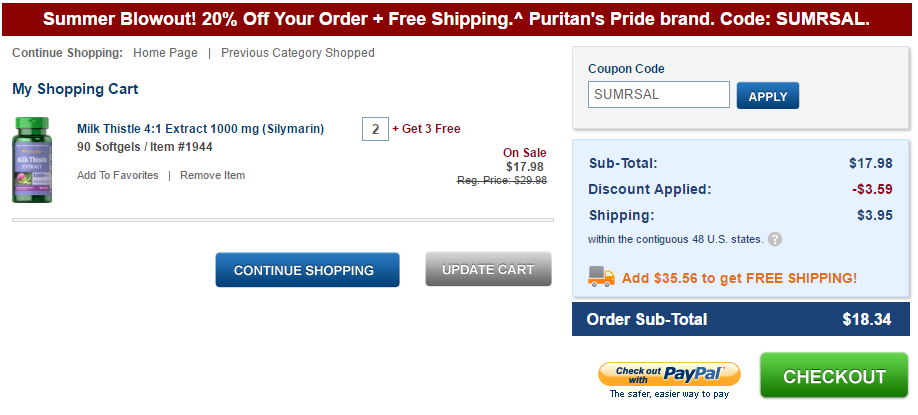Click the 90 Softgels item number line
918x415 pixels.
click(x=145, y=147)
